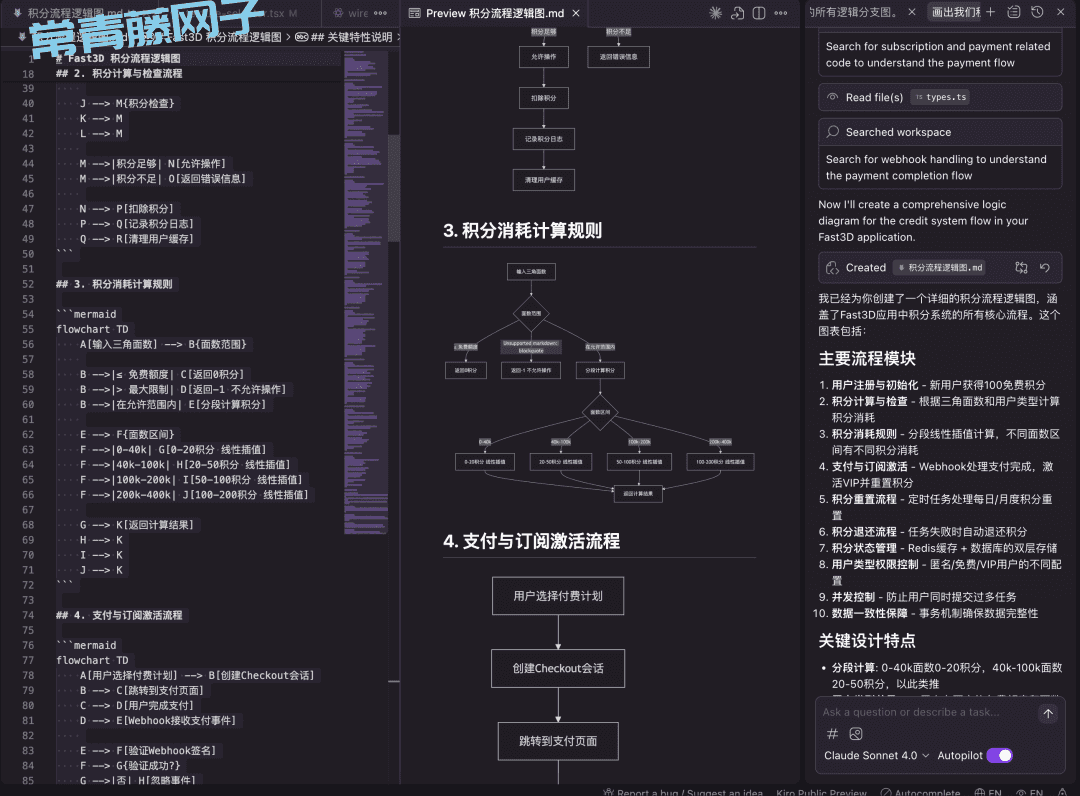This screenshot has width=1080, height=796.
Task: Click the markdown icon on the 积分流程逻辑图.md tab
Action: [18, 13]
